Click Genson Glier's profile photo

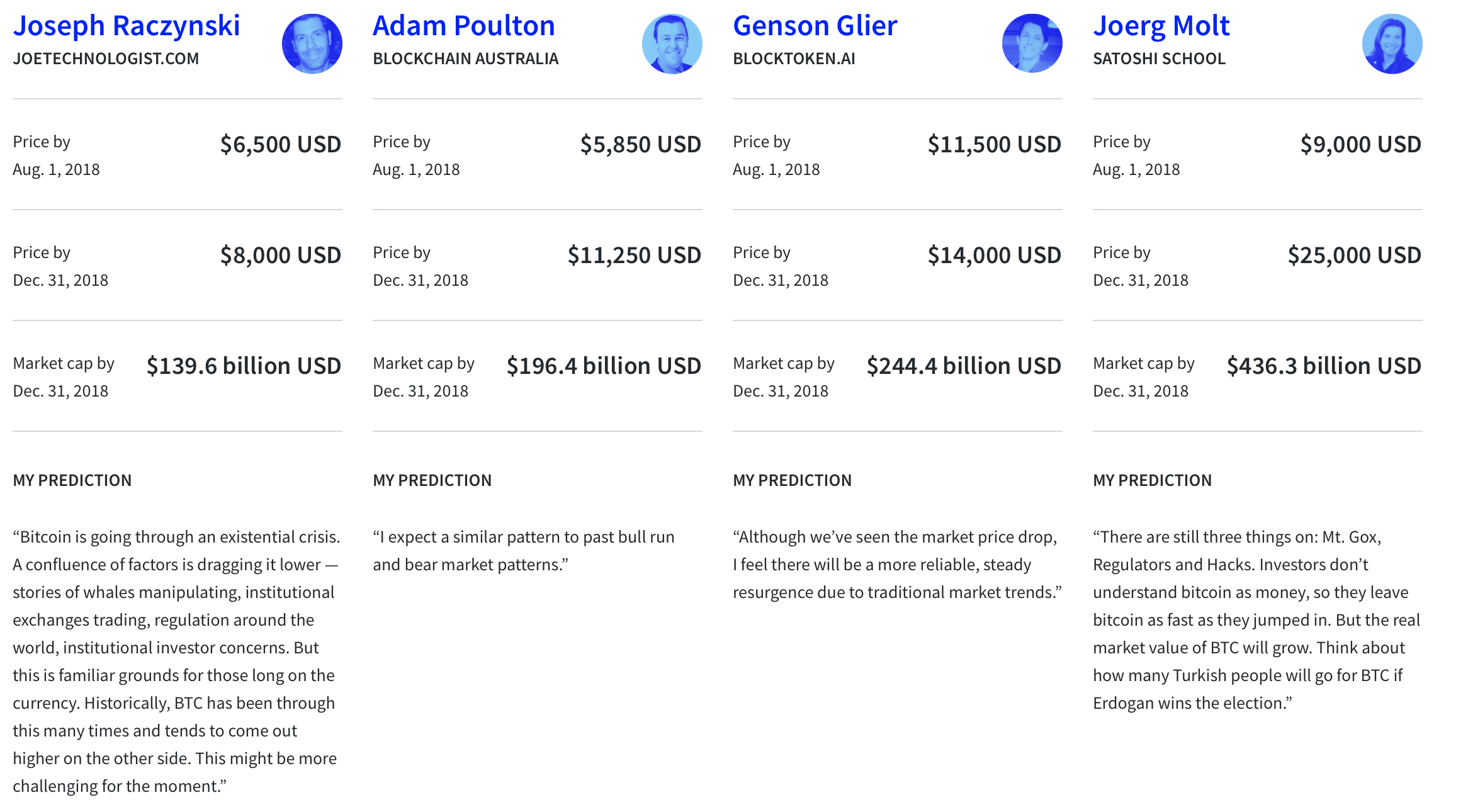1032,44
